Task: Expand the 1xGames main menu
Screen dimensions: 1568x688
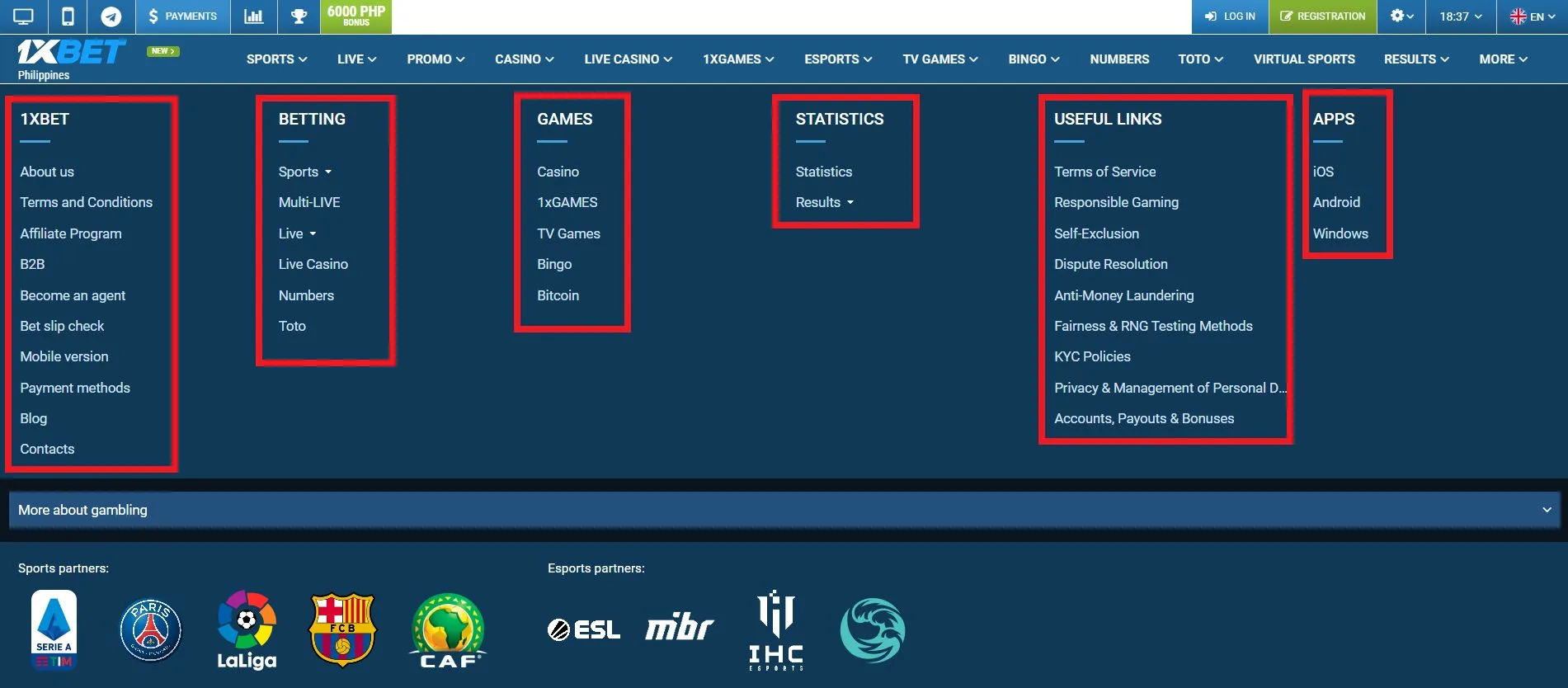Action: click(x=738, y=59)
